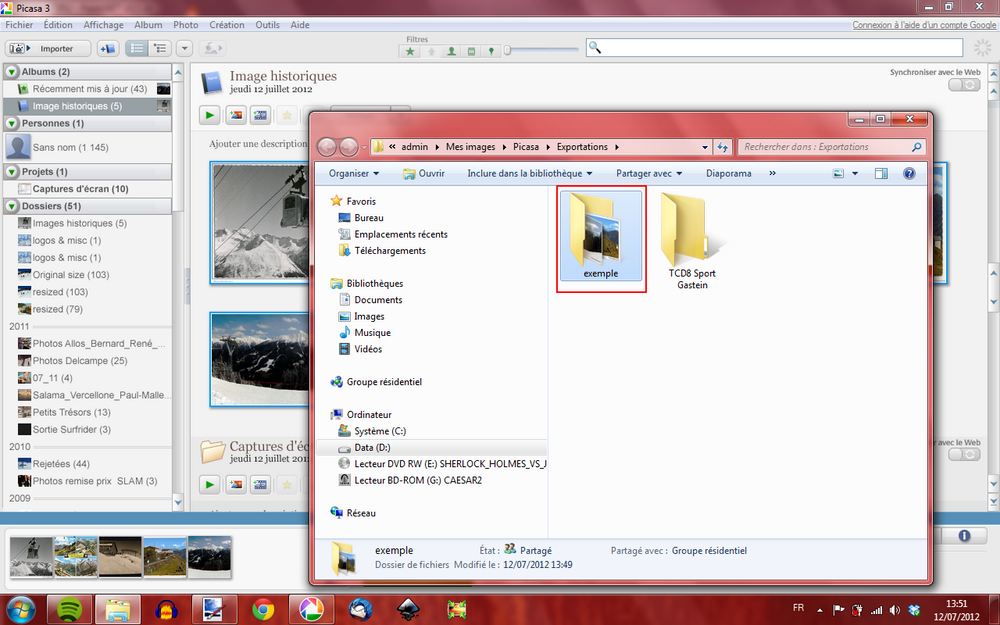Open the Outils menu
This screenshot has height=625, width=1000.
click(x=268, y=25)
